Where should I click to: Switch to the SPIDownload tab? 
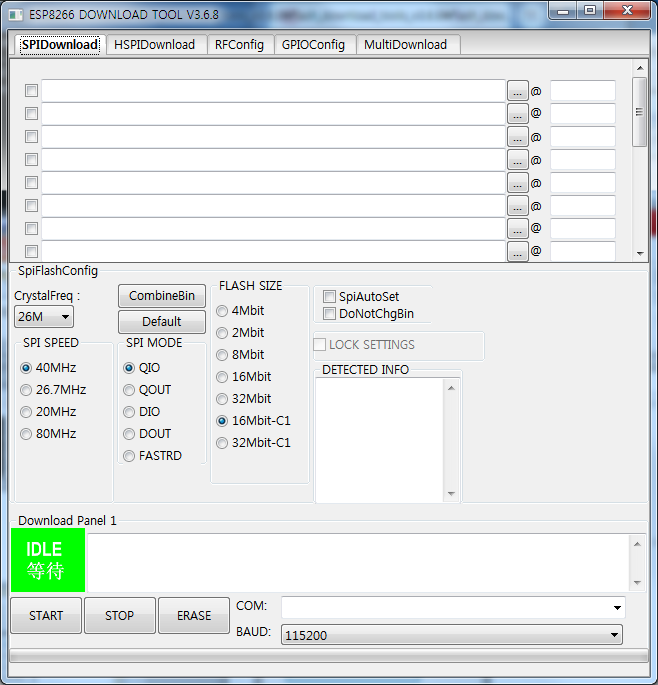[x=59, y=45]
